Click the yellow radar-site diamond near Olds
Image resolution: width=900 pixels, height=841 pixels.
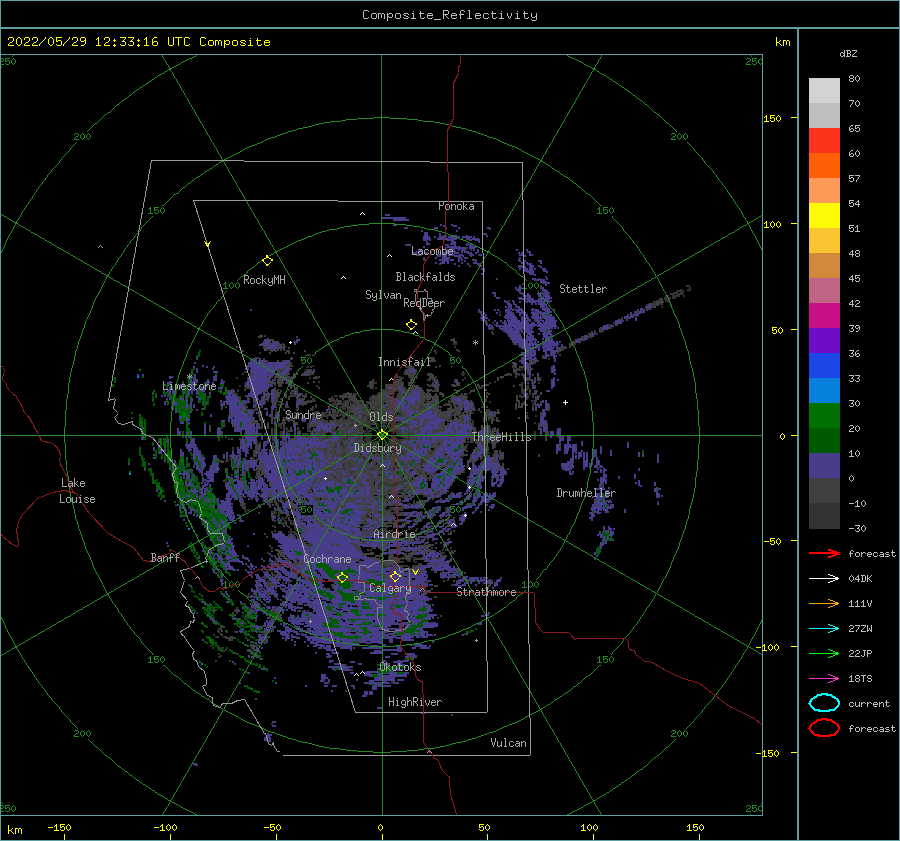tap(382, 435)
